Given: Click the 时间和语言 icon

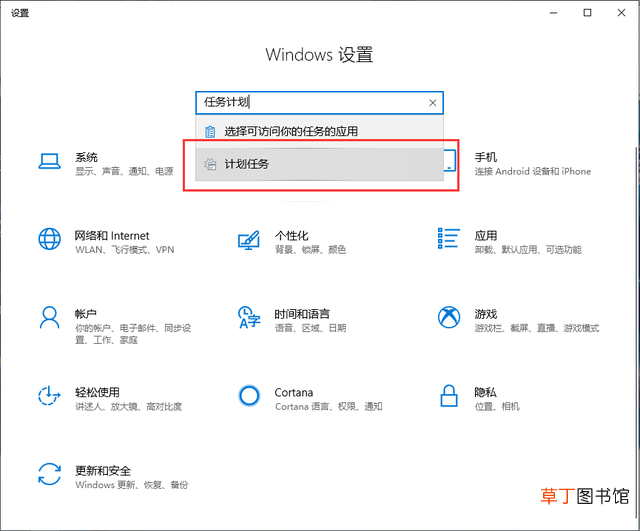Looking at the screenshot, I should (249, 318).
